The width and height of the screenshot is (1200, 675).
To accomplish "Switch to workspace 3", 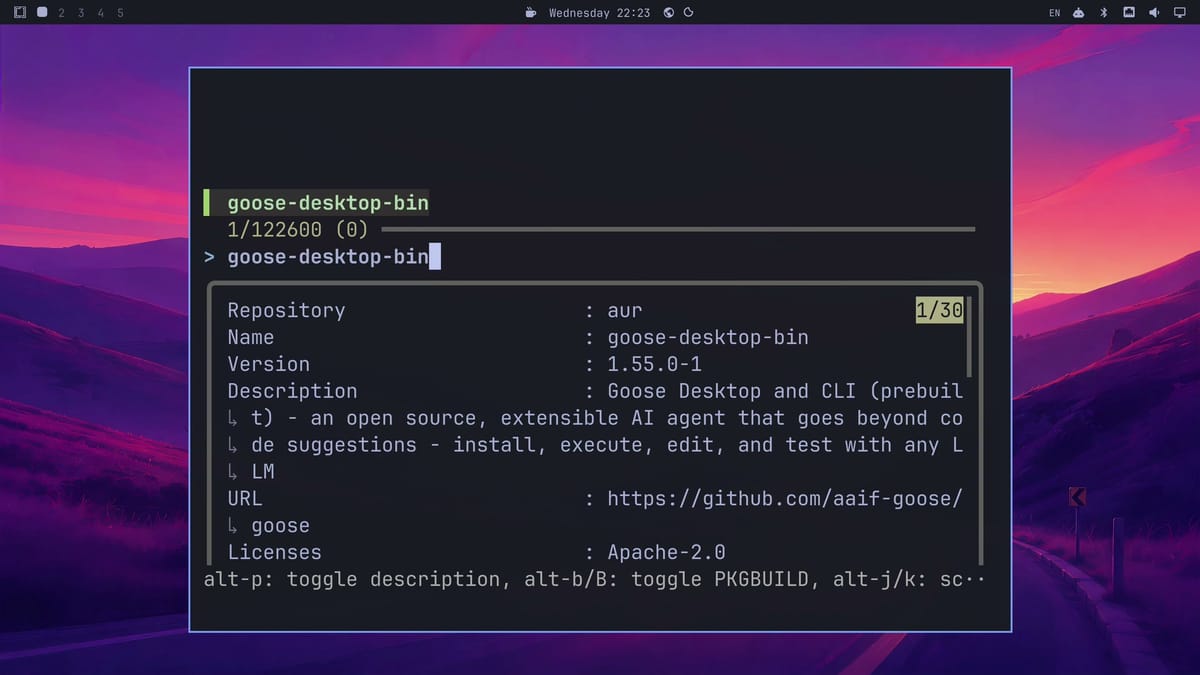I will [81, 13].
